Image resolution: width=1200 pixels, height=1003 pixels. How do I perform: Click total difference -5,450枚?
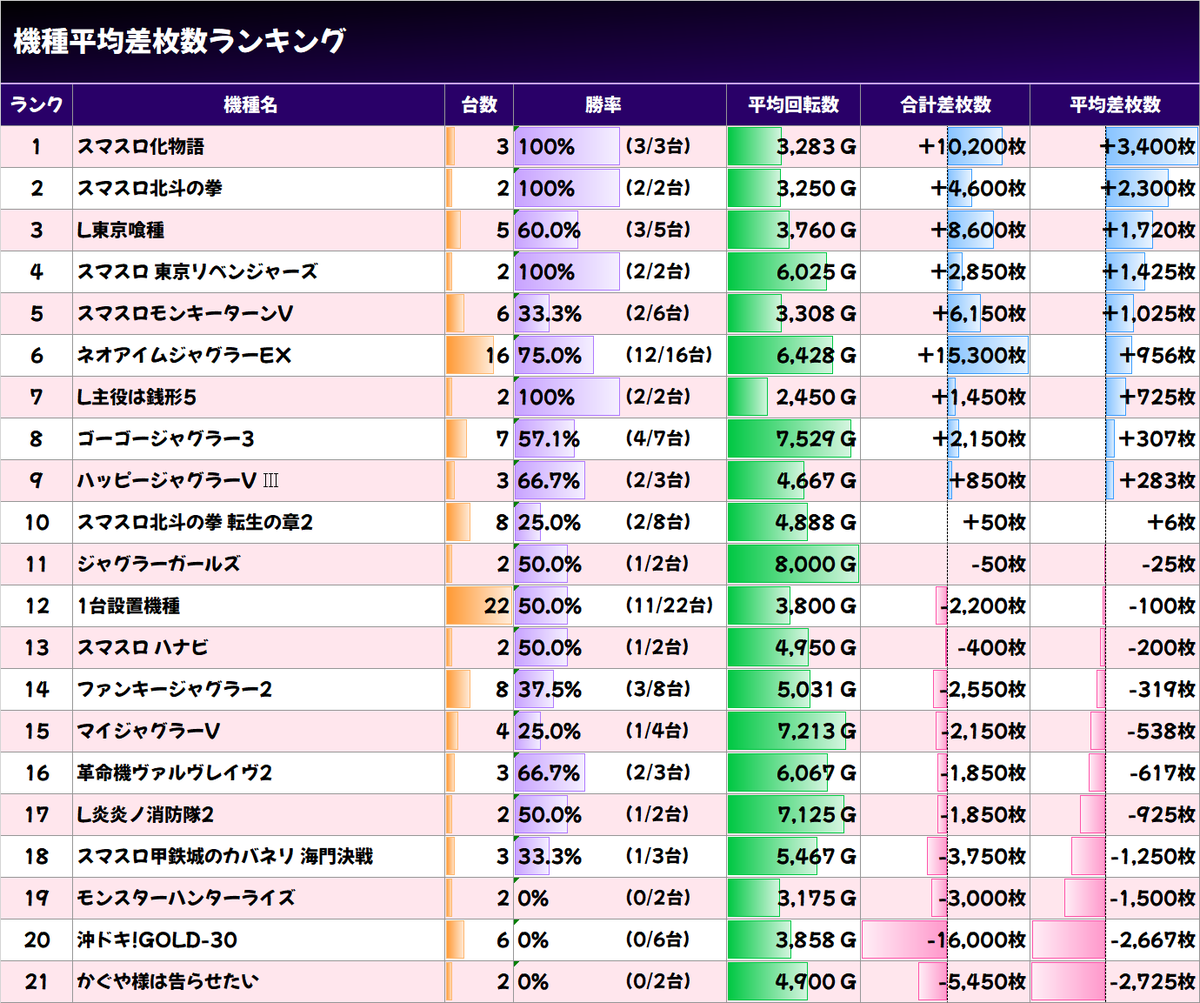coord(984,982)
